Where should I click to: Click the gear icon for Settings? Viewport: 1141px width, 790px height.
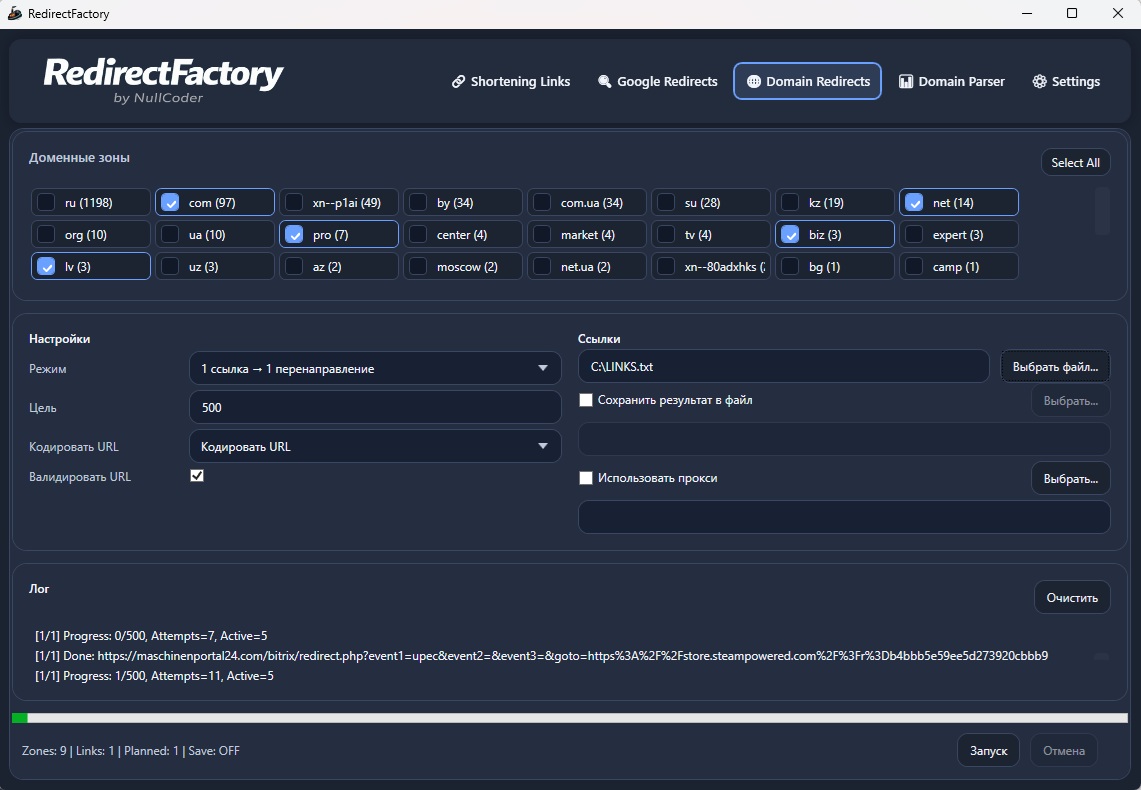click(1039, 82)
